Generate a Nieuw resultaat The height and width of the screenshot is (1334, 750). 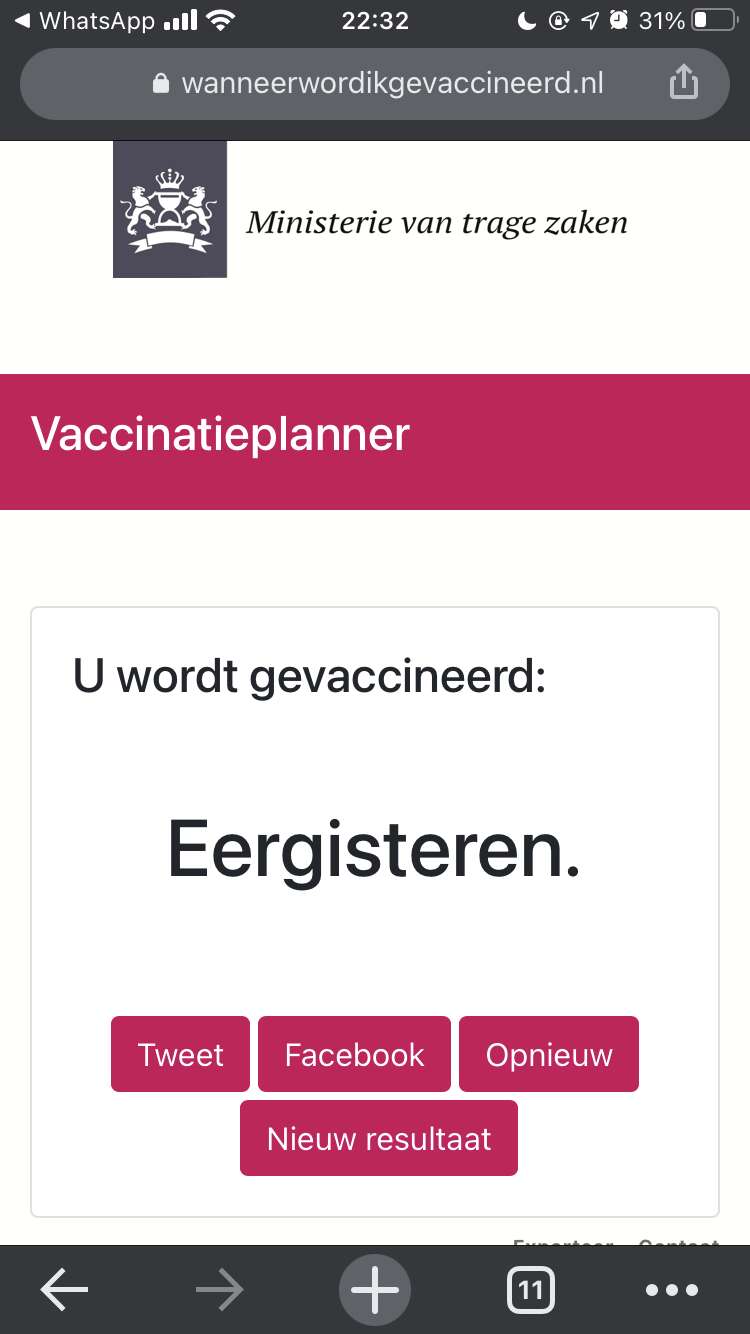tap(379, 1138)
